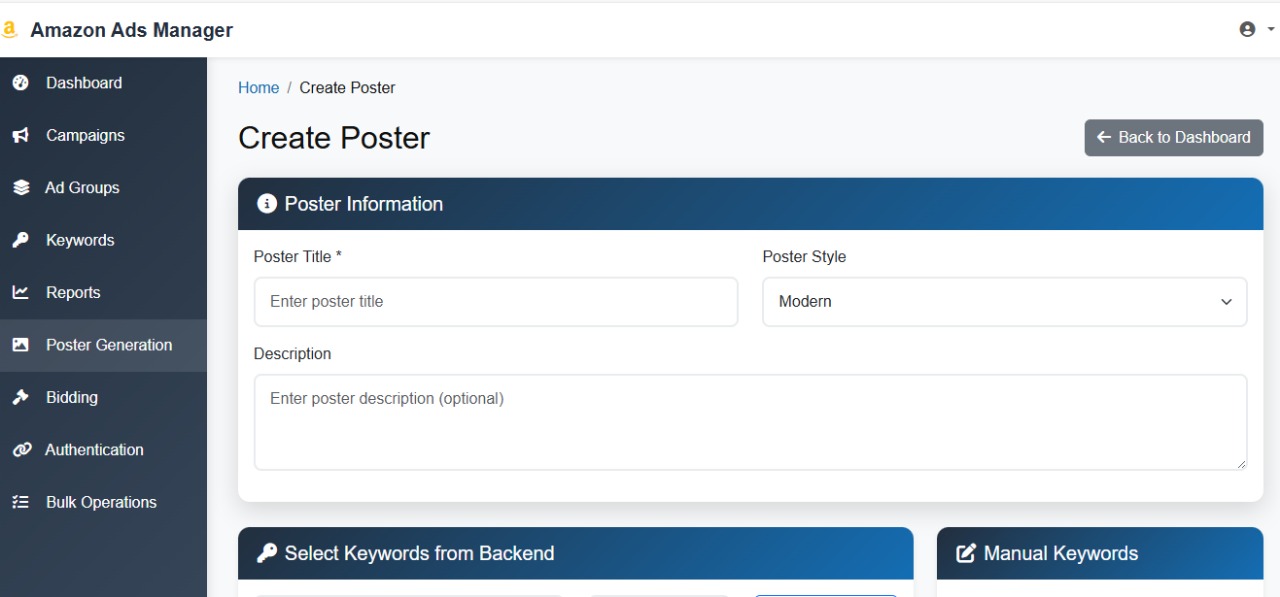1280x597 pixels.
Task: Click the Ad Groups layers icon
Action: (20, 188)
